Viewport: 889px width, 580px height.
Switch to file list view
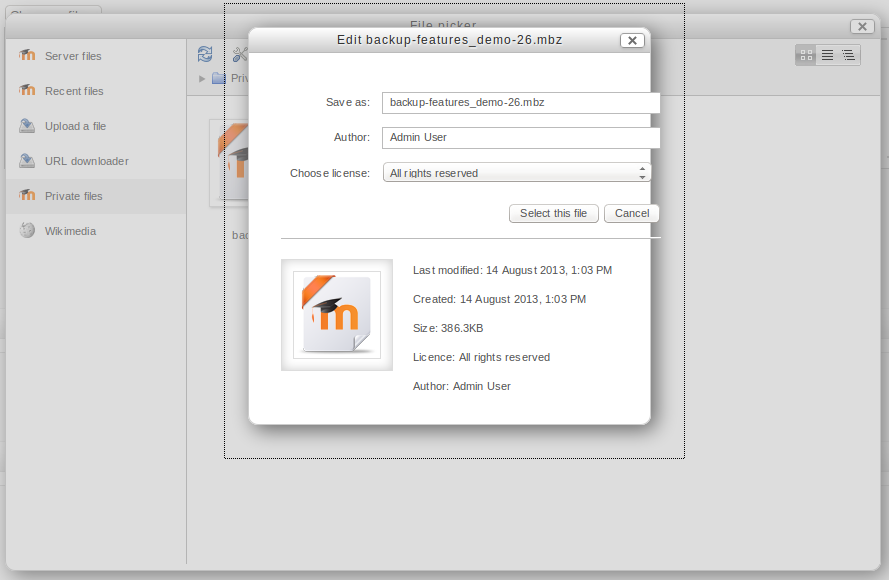tap(827, 55)
